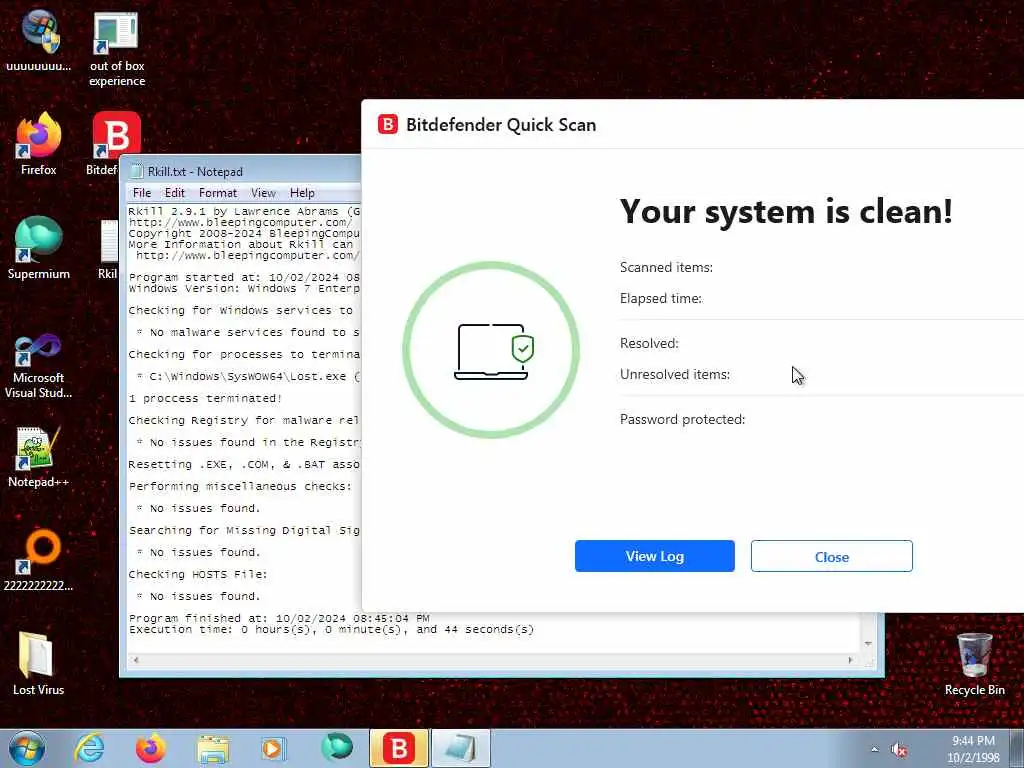Click the 'Password protected:' label
This screenshot has width=1024, height=768.
(x=682, y=419)
